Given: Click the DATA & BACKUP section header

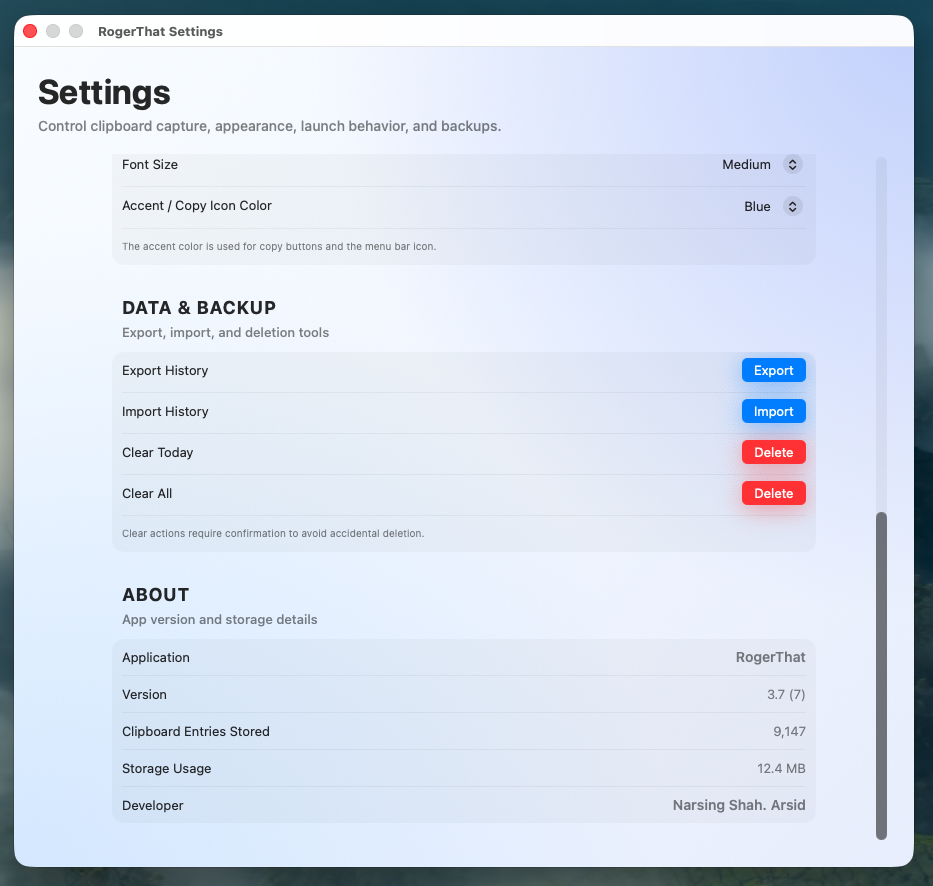Looking at the screenshot, I should point(199,308).
